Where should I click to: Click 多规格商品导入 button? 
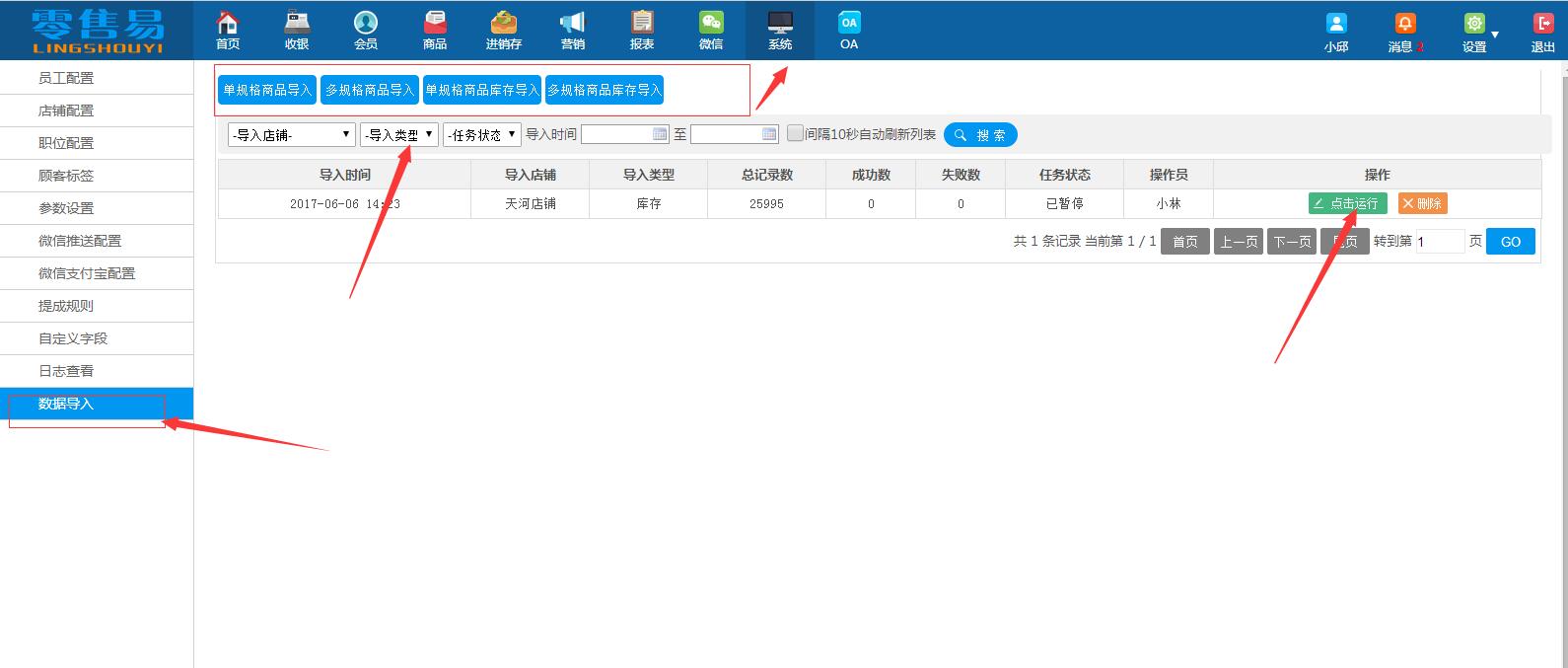click(370, 90)
